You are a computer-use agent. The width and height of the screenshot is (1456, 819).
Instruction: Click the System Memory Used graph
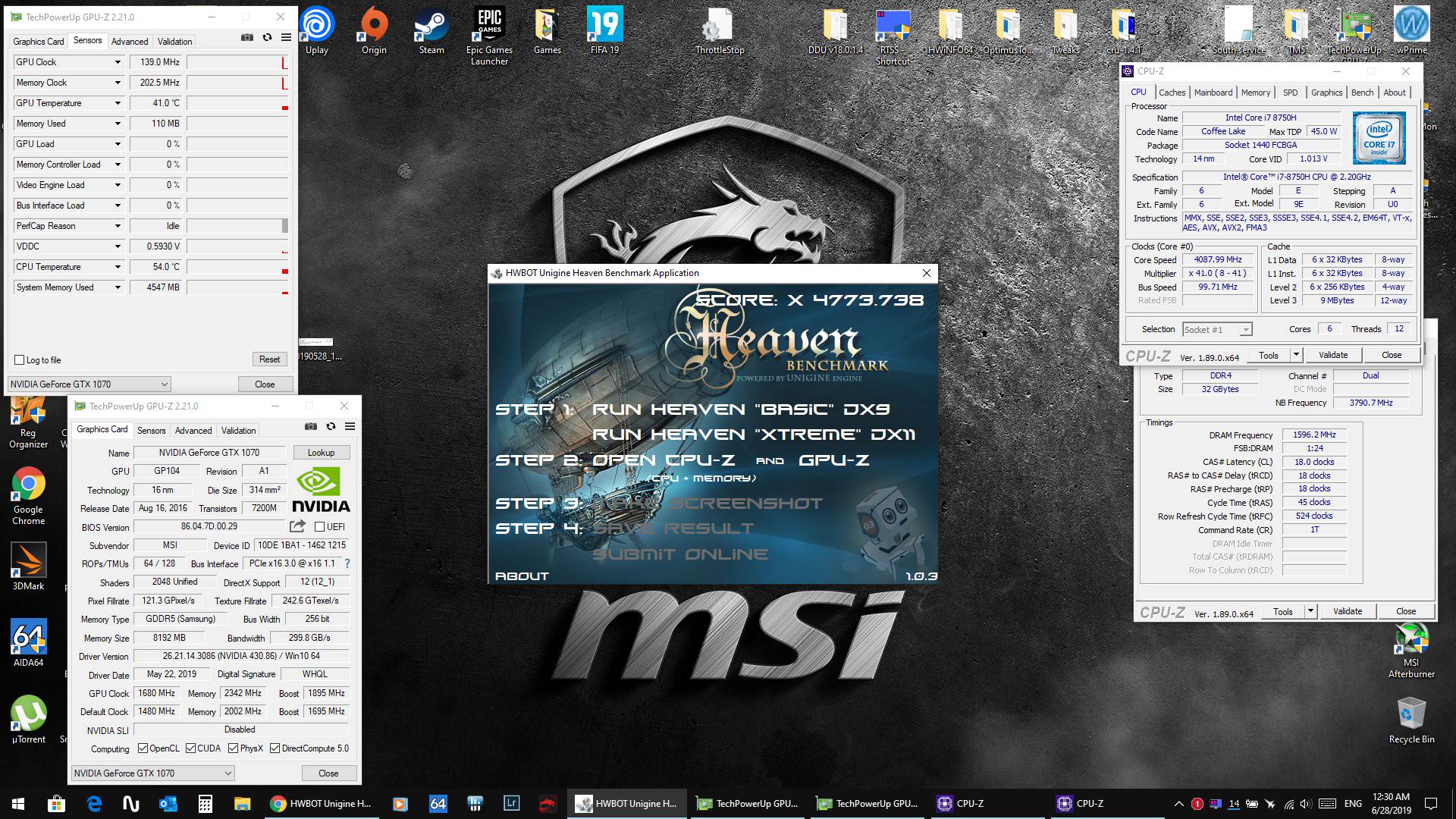click(237, 287)
